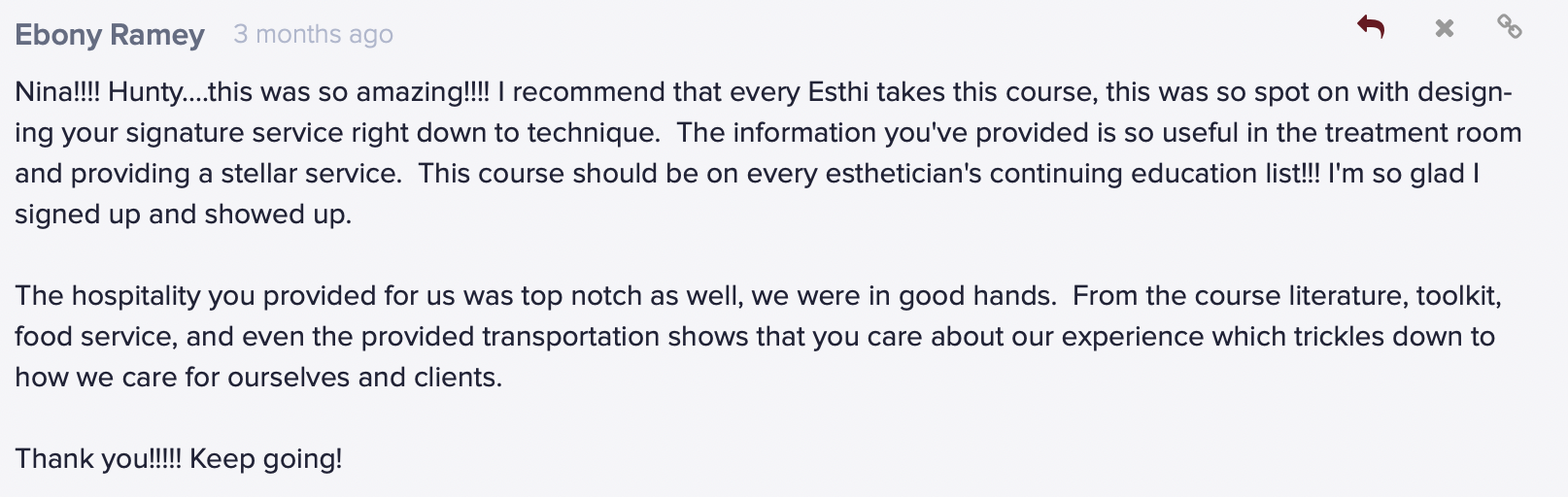Open Ebony Ramey's profile name link
This screenshot has width=1568, height=497.
[x=110, y=35]
